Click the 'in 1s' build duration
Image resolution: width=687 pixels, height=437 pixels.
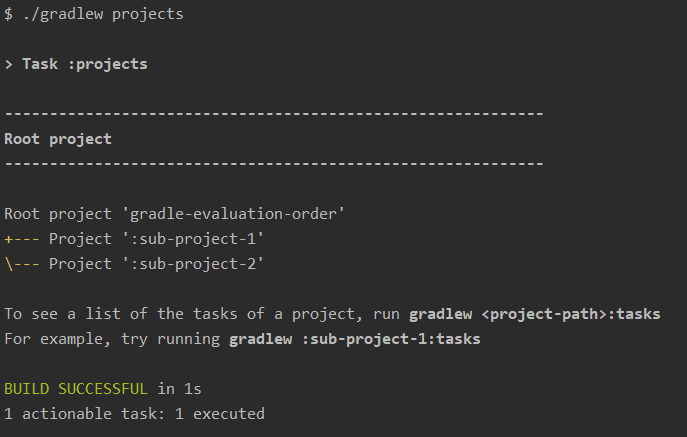[x=179, y=388]
